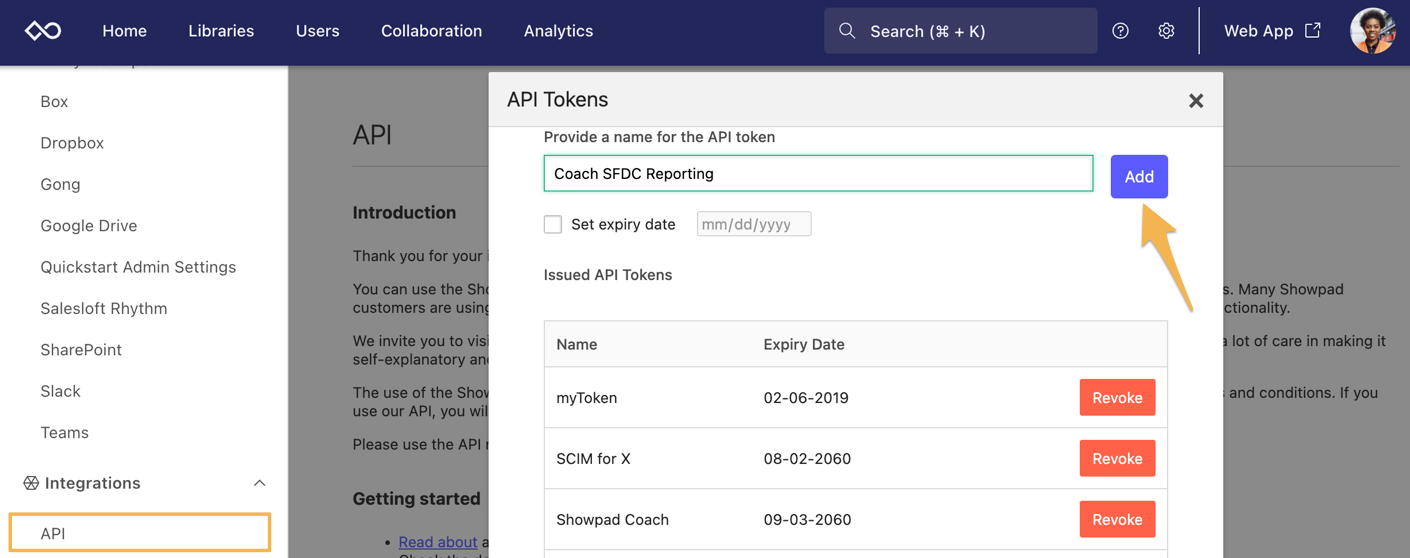The image size is (1410, 558).
Task: Click the 09-03-2060 expiry cell
Action: coord(807,519)
